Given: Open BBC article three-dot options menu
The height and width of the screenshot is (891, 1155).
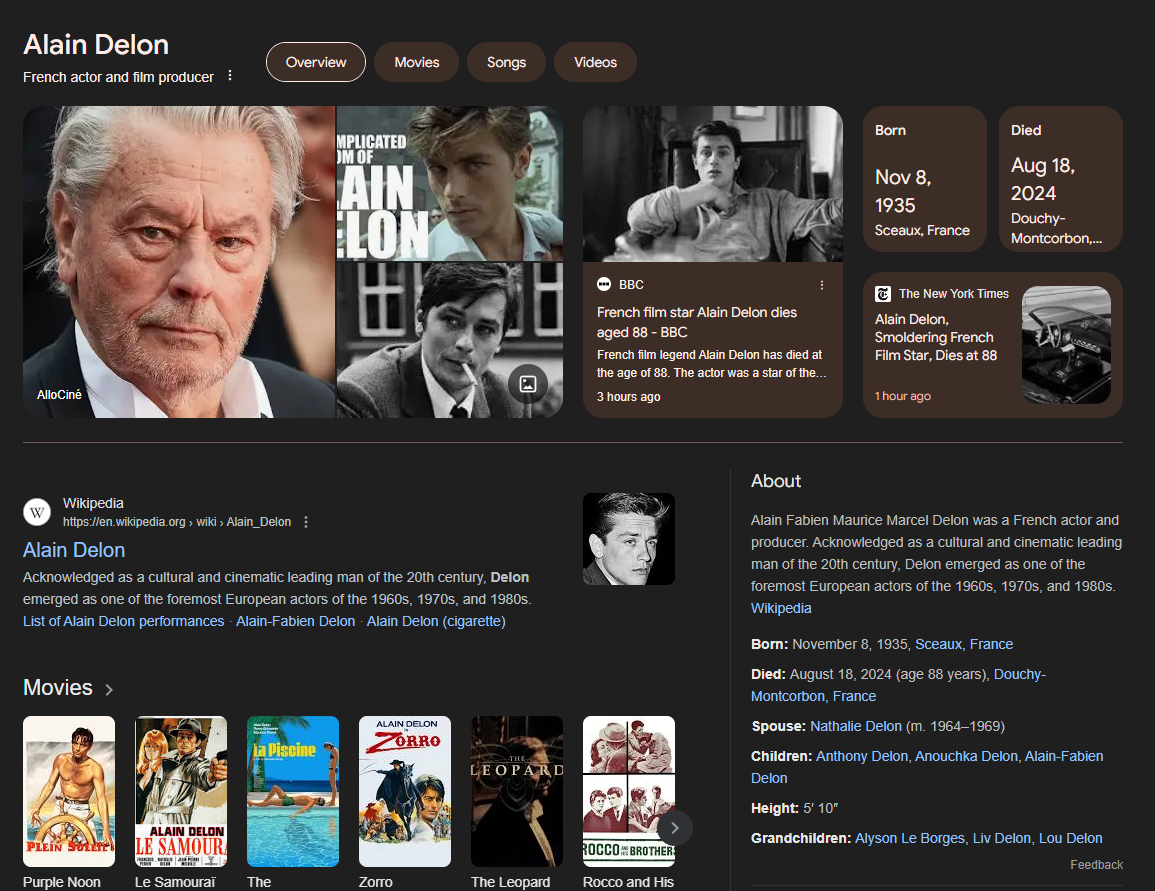Looking at the screenshot, I should tap(822, 285).
